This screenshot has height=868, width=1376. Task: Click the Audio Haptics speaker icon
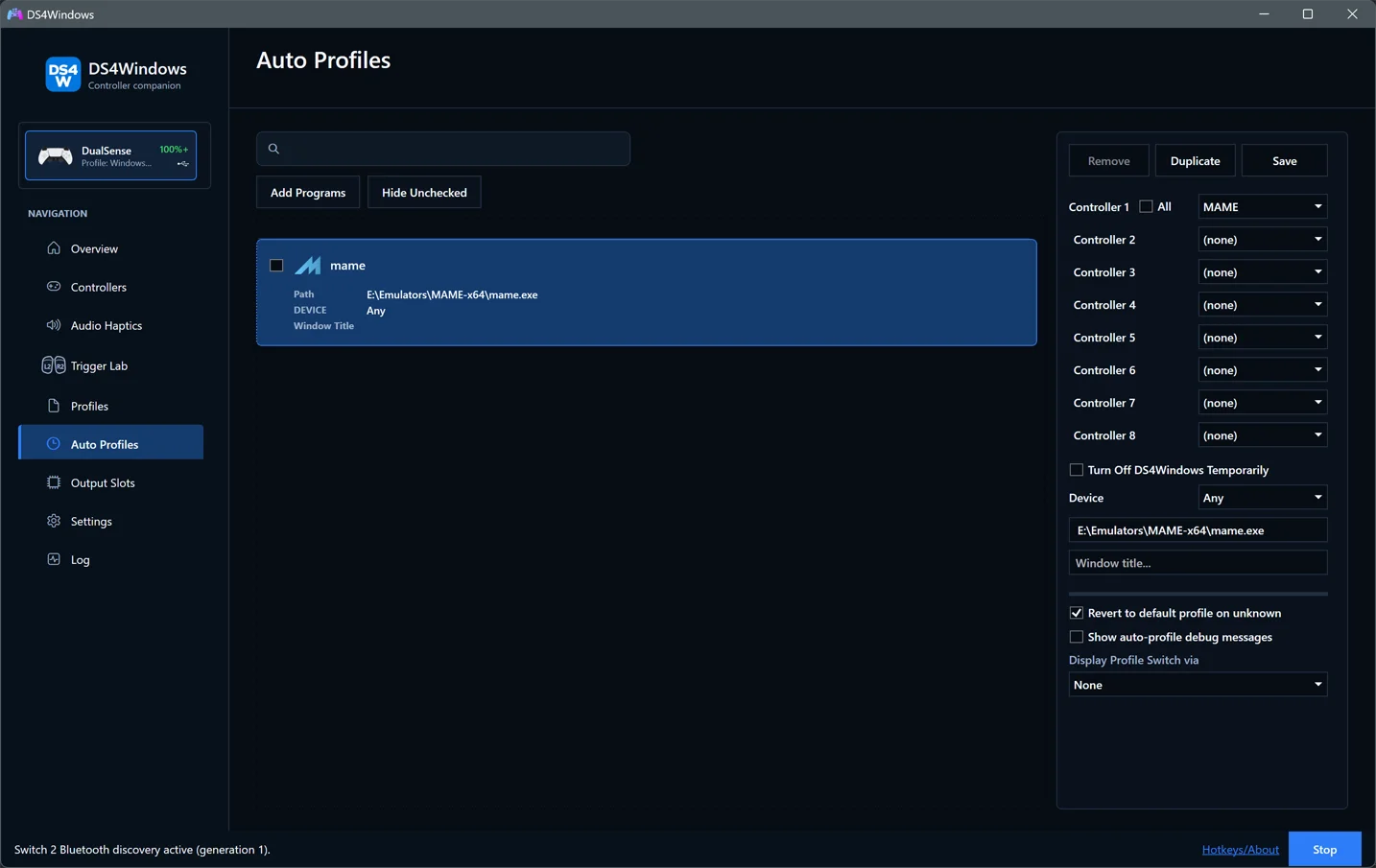coord(54,325)
